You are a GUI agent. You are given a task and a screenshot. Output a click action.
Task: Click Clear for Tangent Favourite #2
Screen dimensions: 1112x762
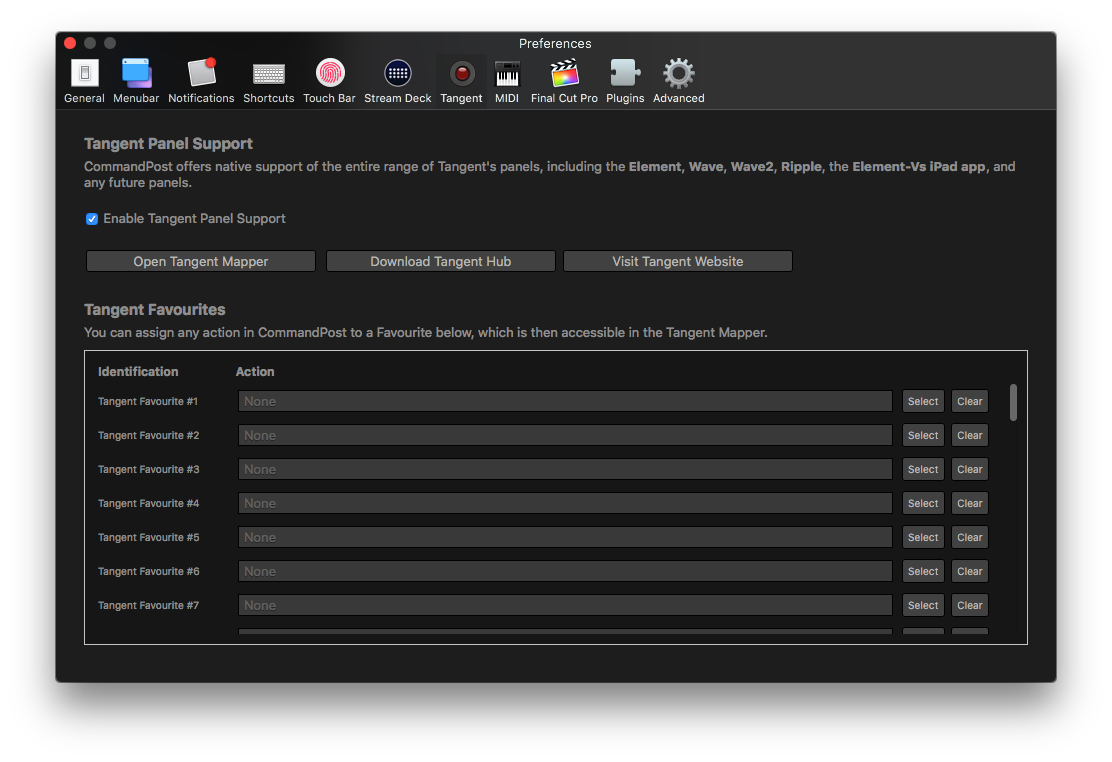click(x=970, y=436)
